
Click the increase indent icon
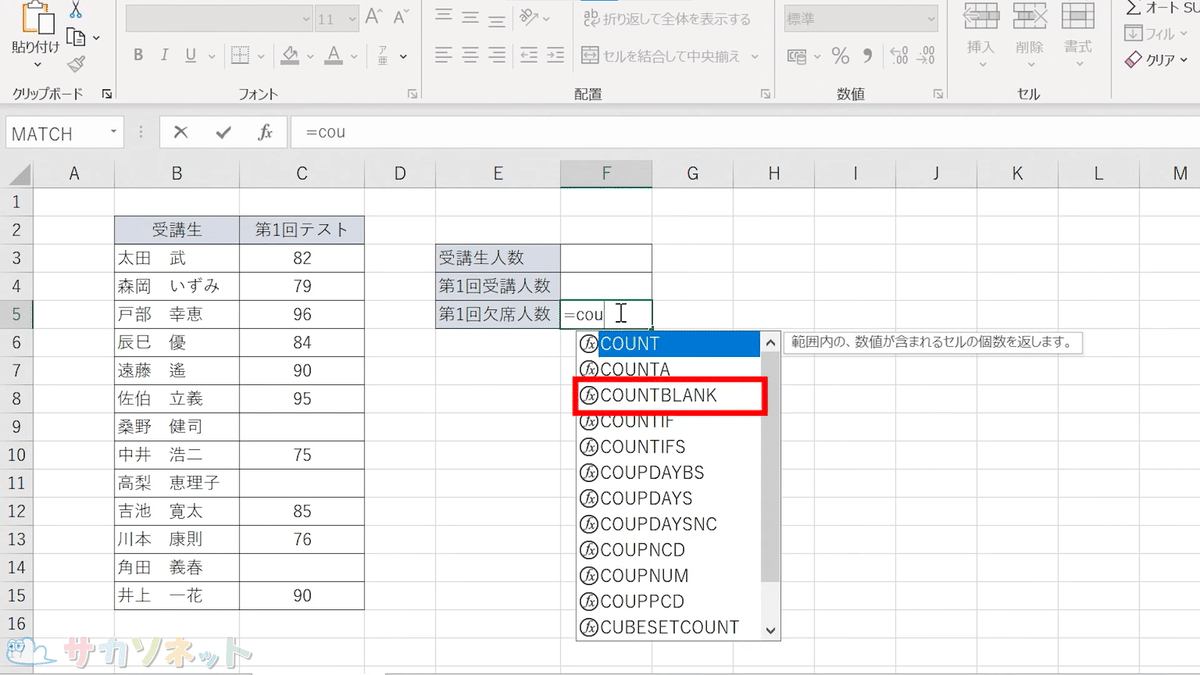point(558,56)
